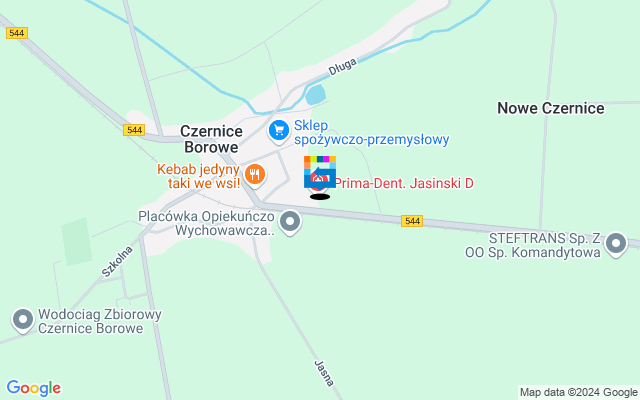Click the 544 road shield near Czernice Borowe

[134, 130]
